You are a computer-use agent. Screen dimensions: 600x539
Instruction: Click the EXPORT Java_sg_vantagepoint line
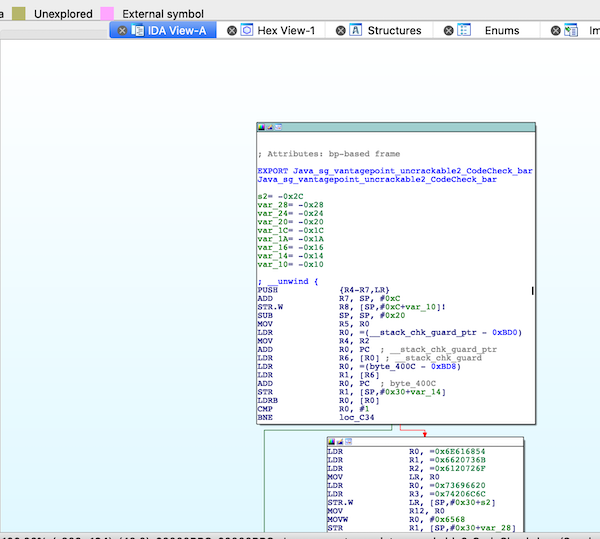(x=395, y=171)
